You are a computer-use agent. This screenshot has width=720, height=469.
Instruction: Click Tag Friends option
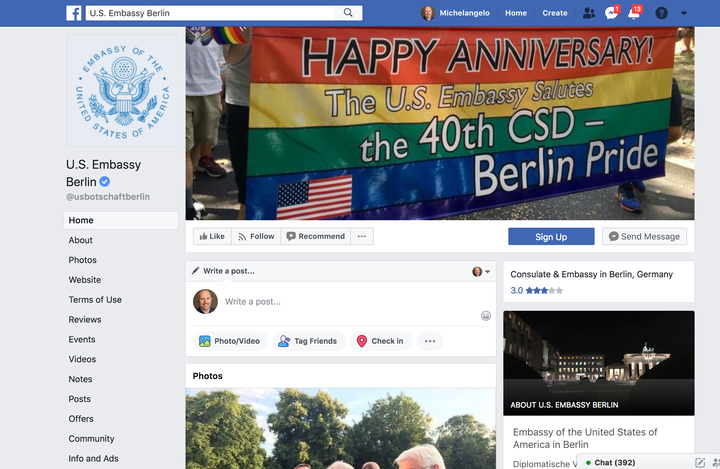point(309,341)
